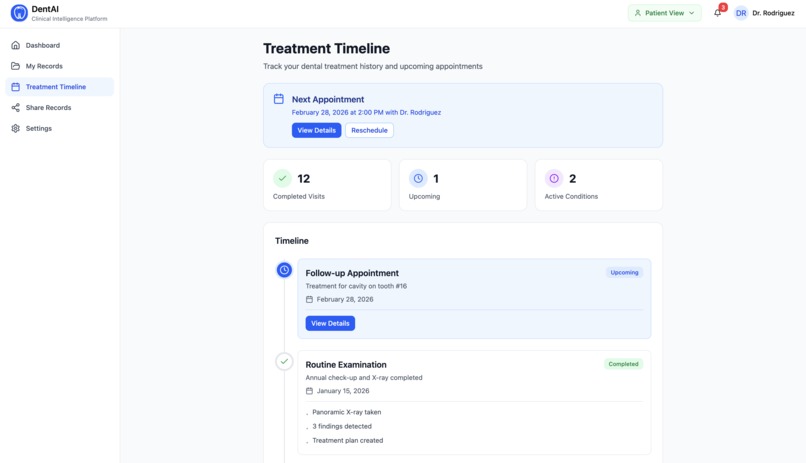Click the Next Appointment calendar icon
The image size is (806, 463).
coord(279,99)
